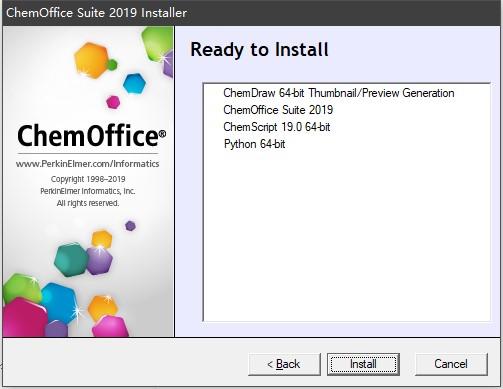Select the Python 64-bit list entry
The height and width of the screenshot is (389, 503).
pyautogui.click(x=254, y=144)
